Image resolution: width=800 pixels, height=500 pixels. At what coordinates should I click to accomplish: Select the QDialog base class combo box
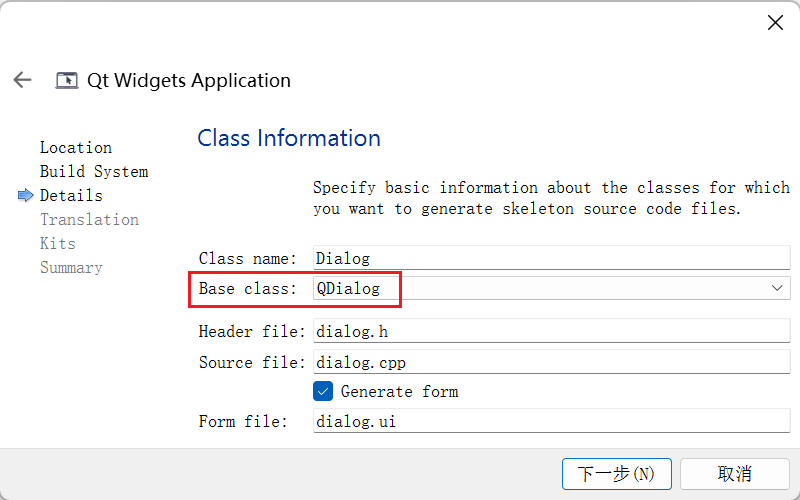click(x=552, y=288)
